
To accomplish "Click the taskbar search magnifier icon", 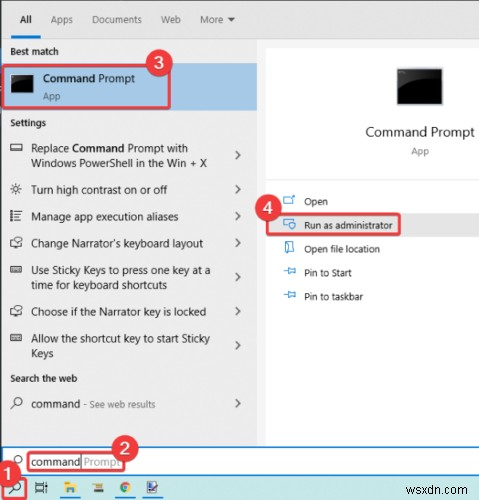I will coord(15,488).
